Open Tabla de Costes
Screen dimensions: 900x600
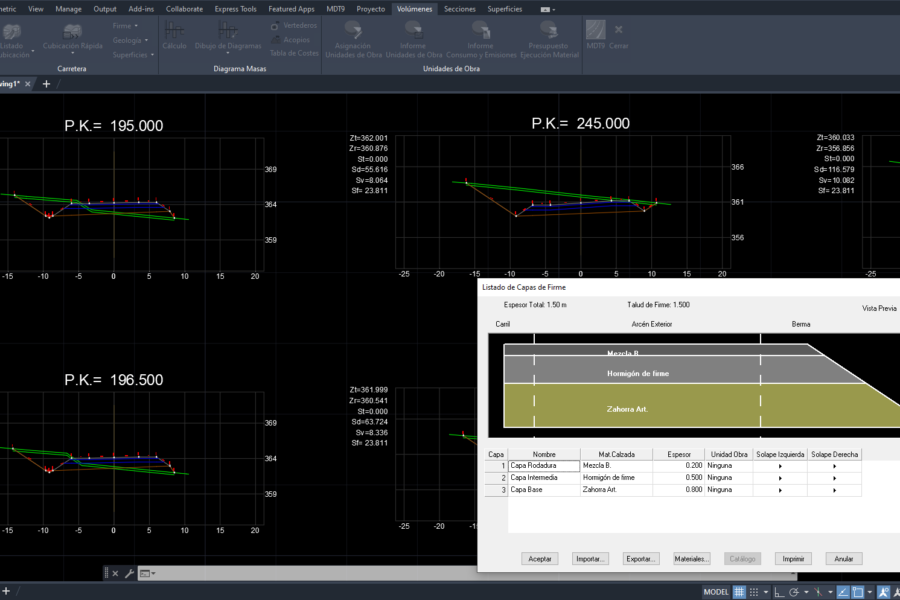click(x=294, y=53)
